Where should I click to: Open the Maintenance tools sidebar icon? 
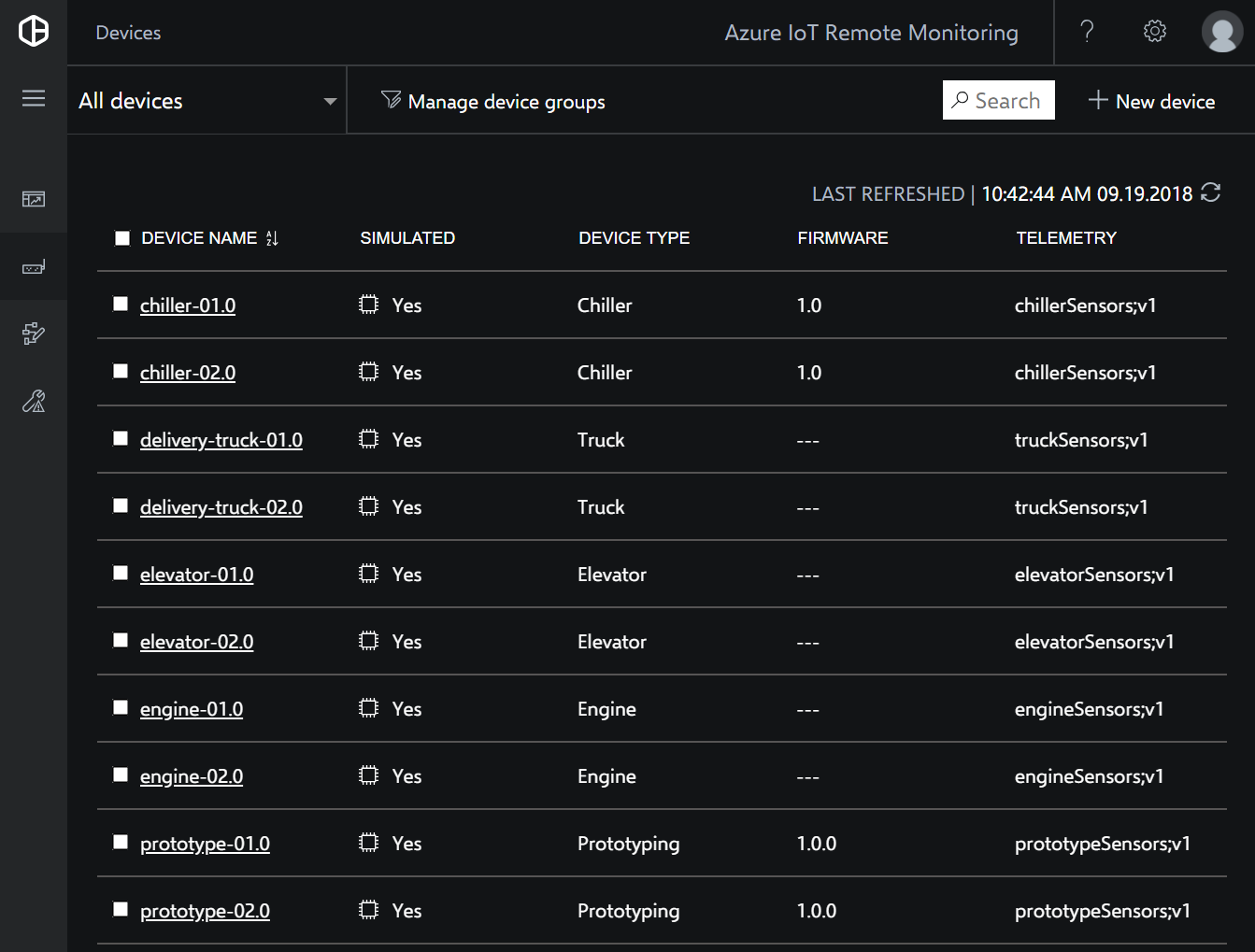pos(34,401)
